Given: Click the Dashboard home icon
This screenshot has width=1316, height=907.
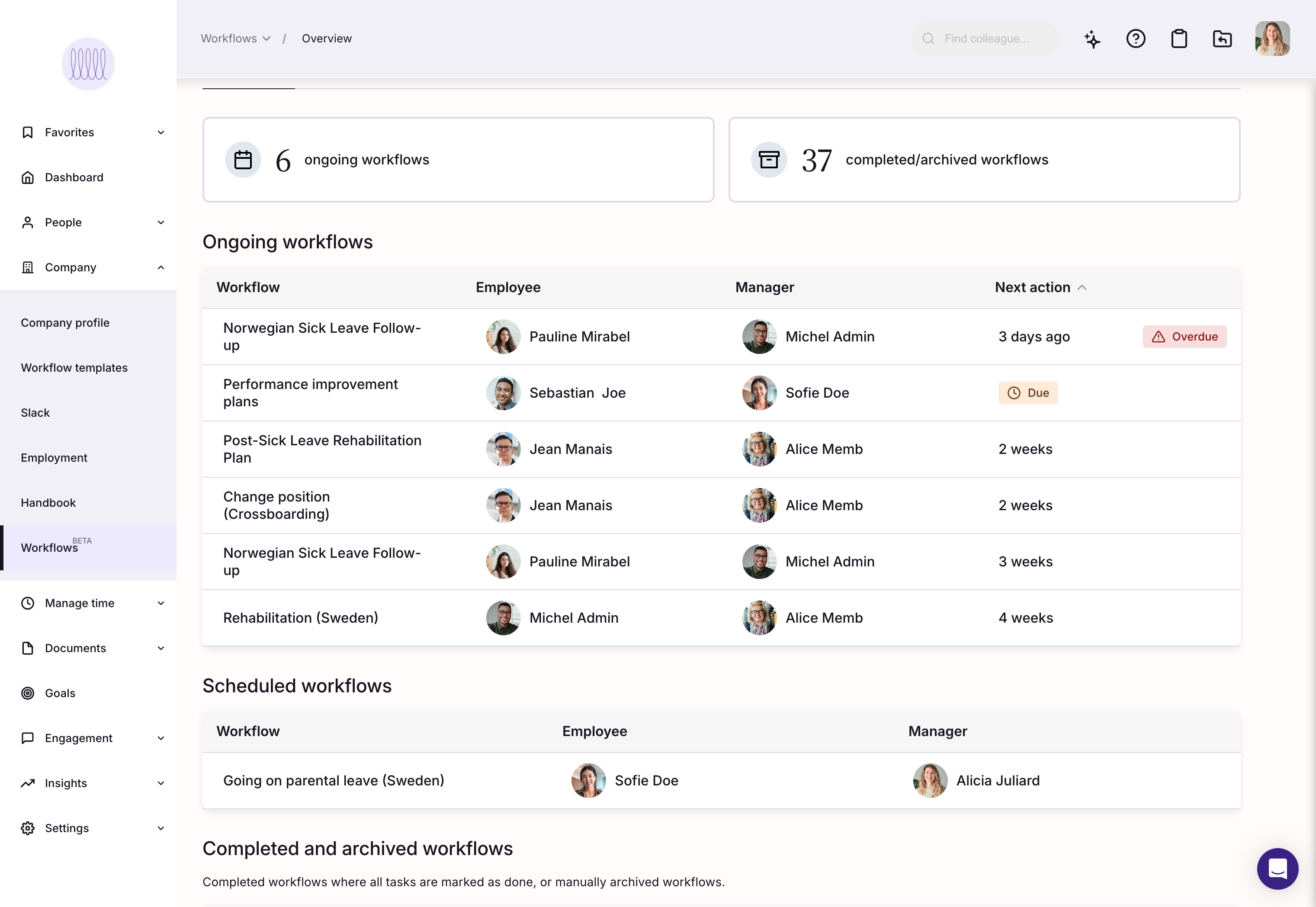Looking at the screenshot, I should (27, 177).
